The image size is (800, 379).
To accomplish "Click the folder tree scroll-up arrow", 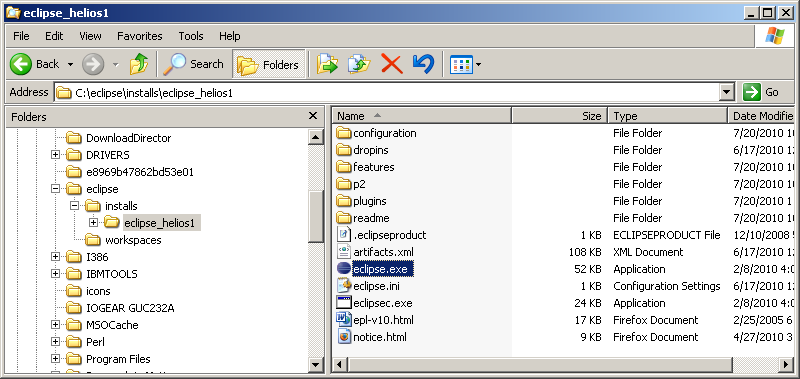I will click(x=316, y=137).
